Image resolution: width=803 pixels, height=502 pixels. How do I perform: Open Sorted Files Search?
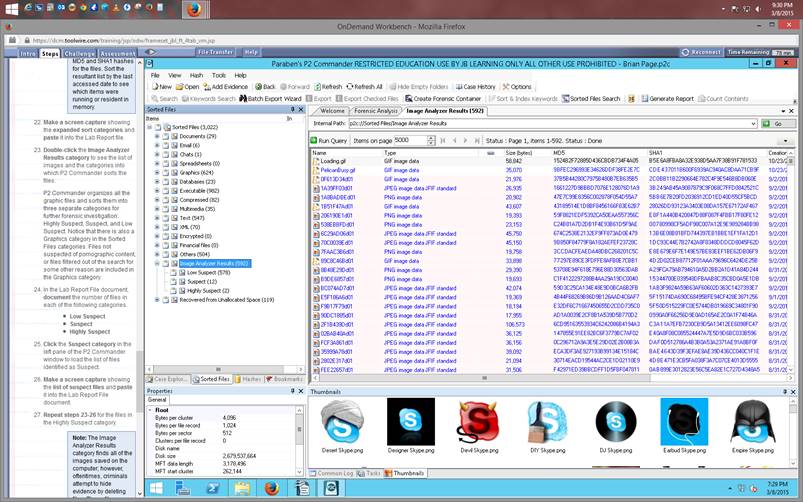point(591,98)
